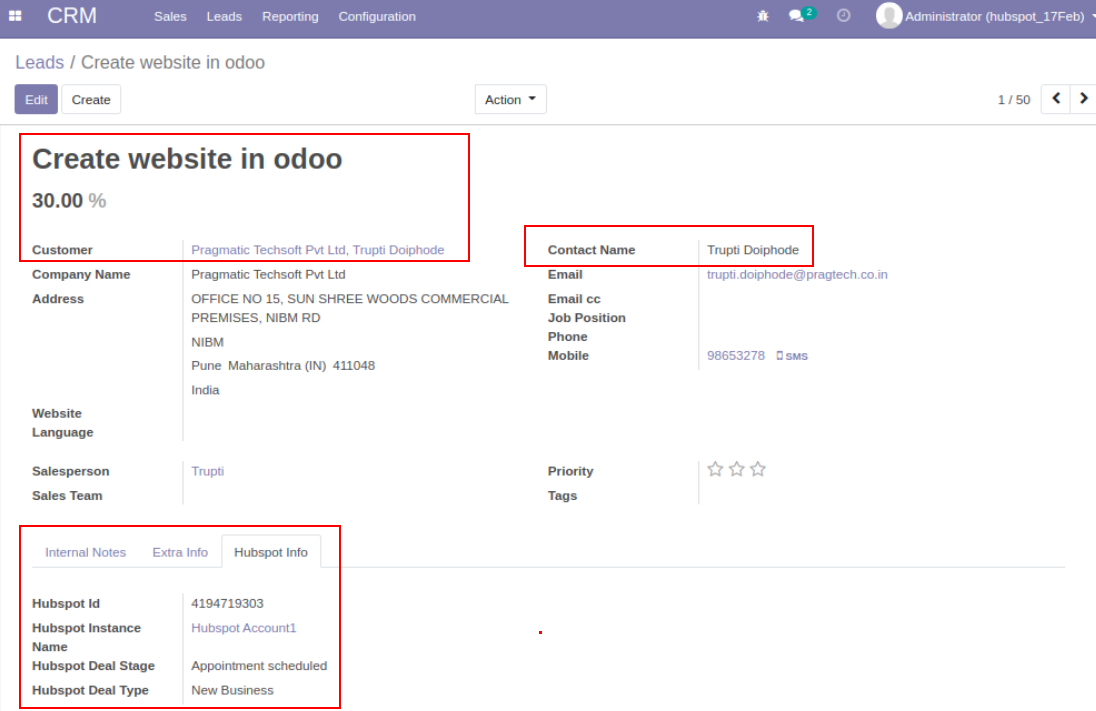Open the Leads menu
This screenshot has height=711, width=1096.
[x=224, y=16]
